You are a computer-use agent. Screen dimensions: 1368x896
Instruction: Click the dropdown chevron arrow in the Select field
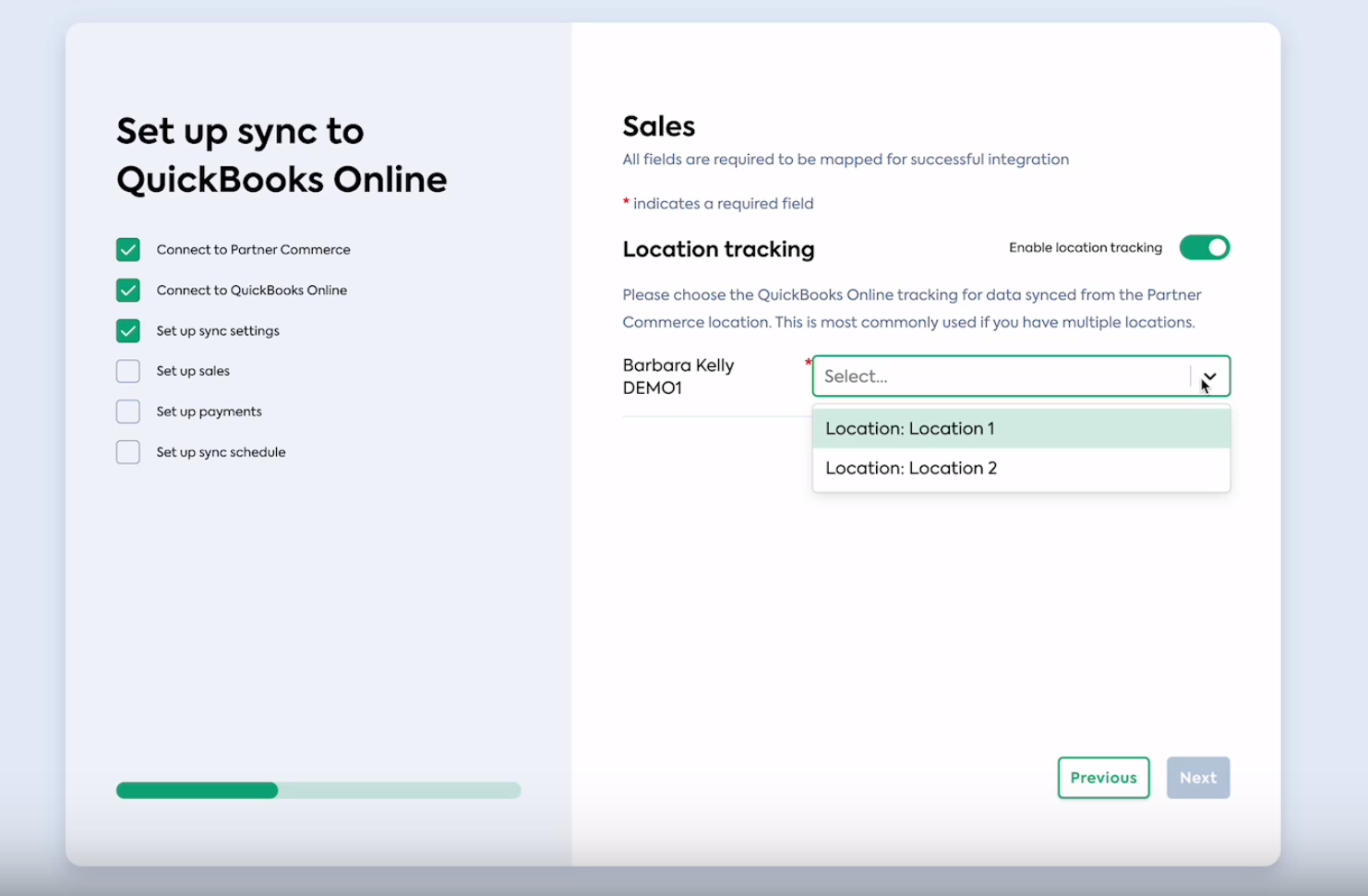click(1209, 376)
